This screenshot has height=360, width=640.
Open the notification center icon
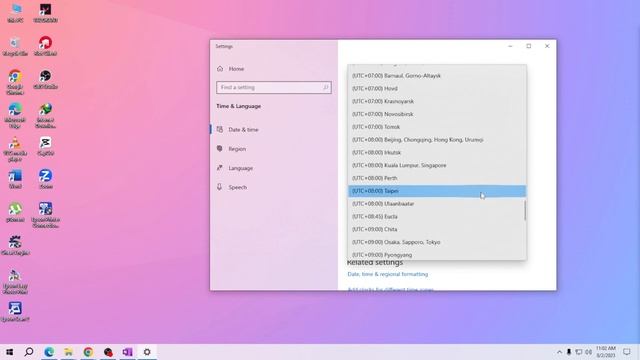627,352
